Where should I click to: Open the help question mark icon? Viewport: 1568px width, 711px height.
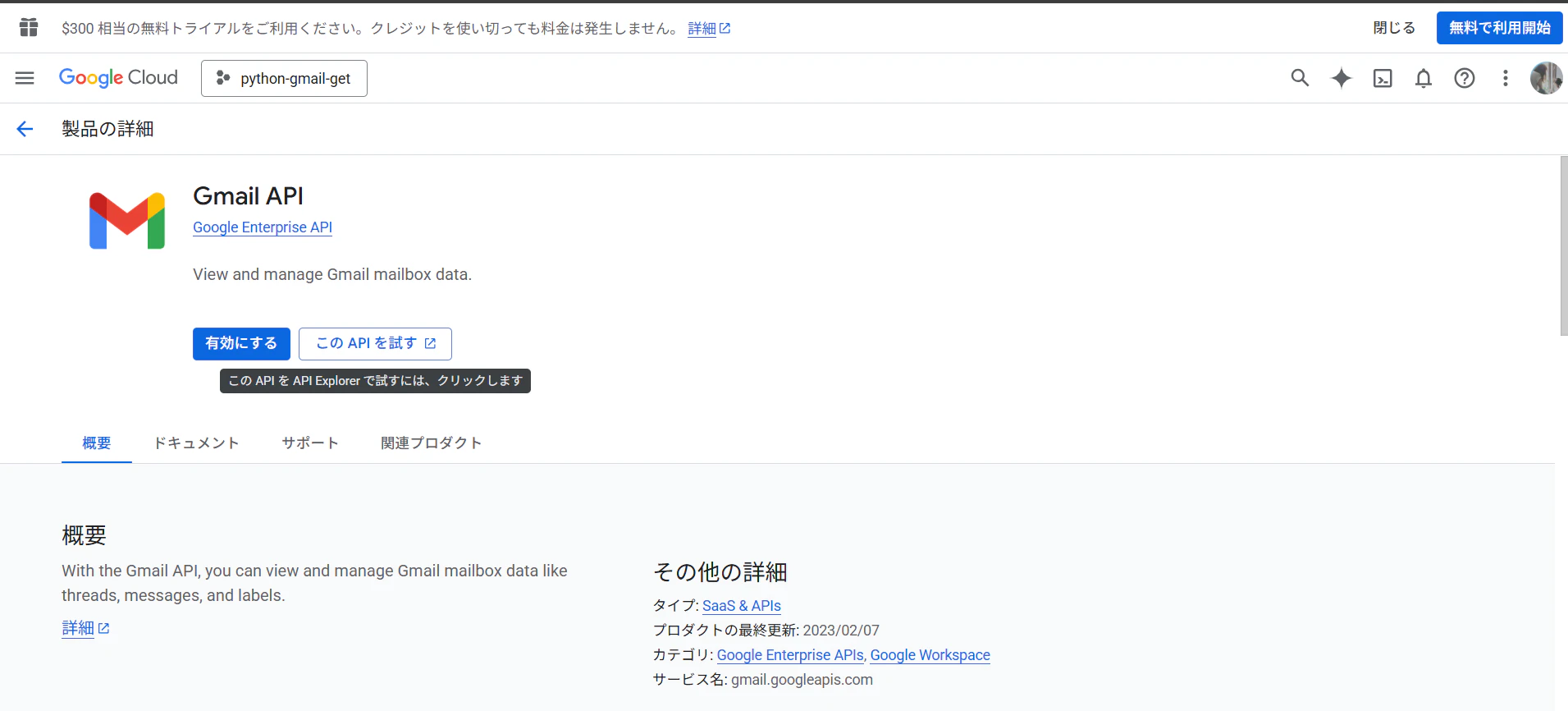[1465, 78]
